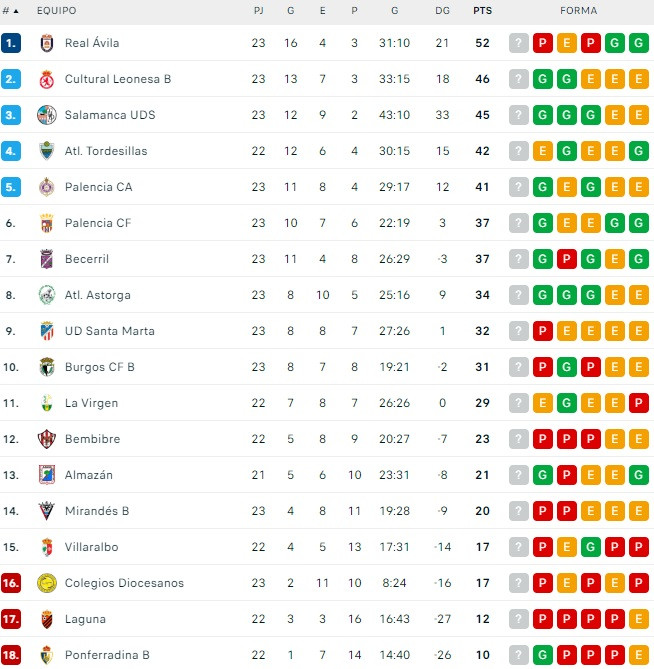Click Laguna's last orange E form badge
The image size is (654, 669).
tap(639, 619)
